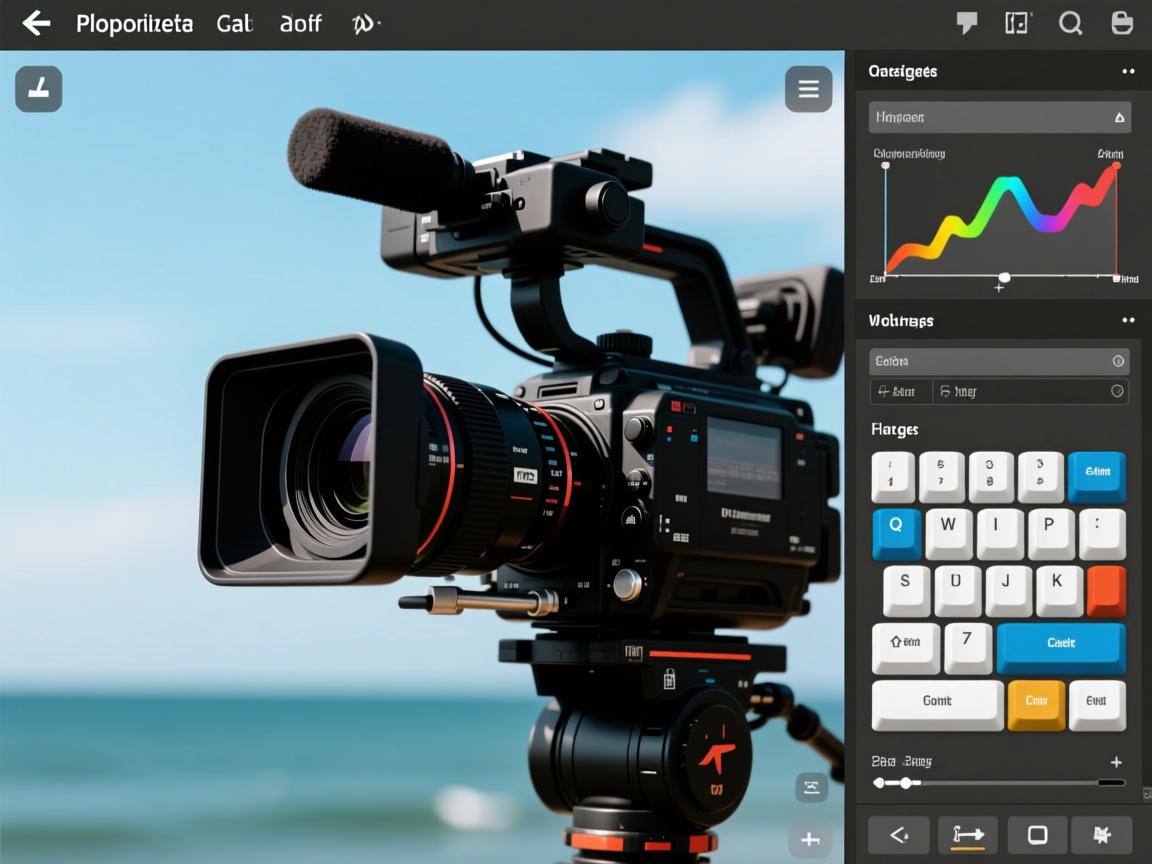
Task: Click the plus button at canvas bottom-right
Action: click(810, 839)
